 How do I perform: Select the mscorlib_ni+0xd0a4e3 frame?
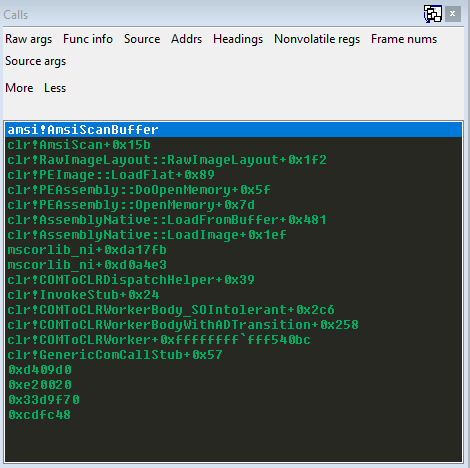click(234, 265)
